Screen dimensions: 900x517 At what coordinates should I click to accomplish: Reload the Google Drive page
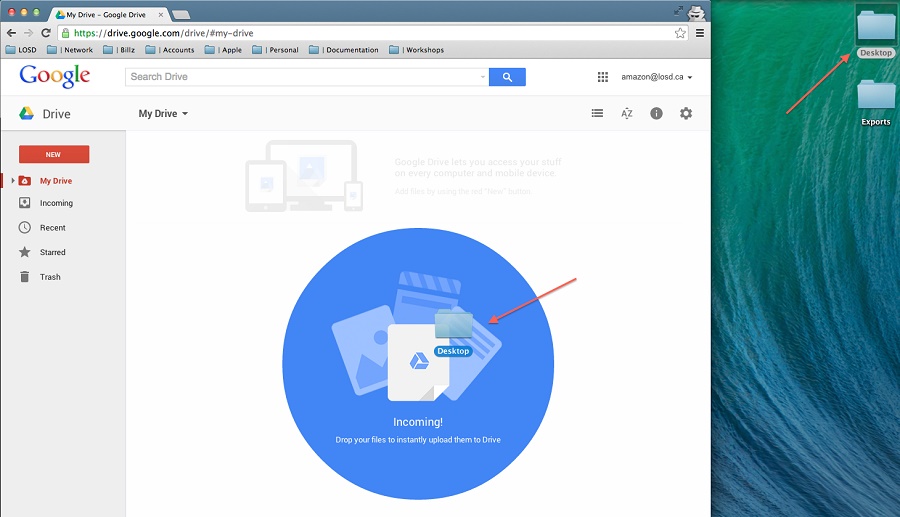click(x=46, y=33)
